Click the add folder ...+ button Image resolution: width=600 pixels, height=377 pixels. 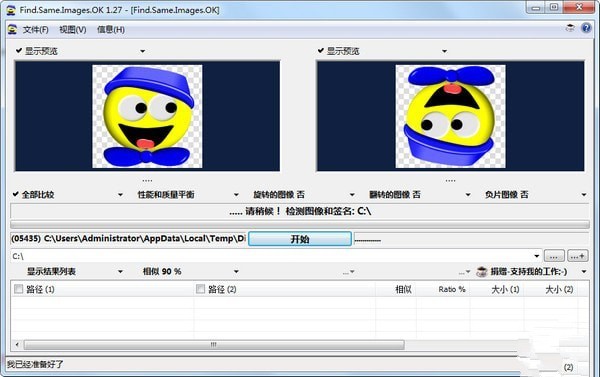coord(578,256)
